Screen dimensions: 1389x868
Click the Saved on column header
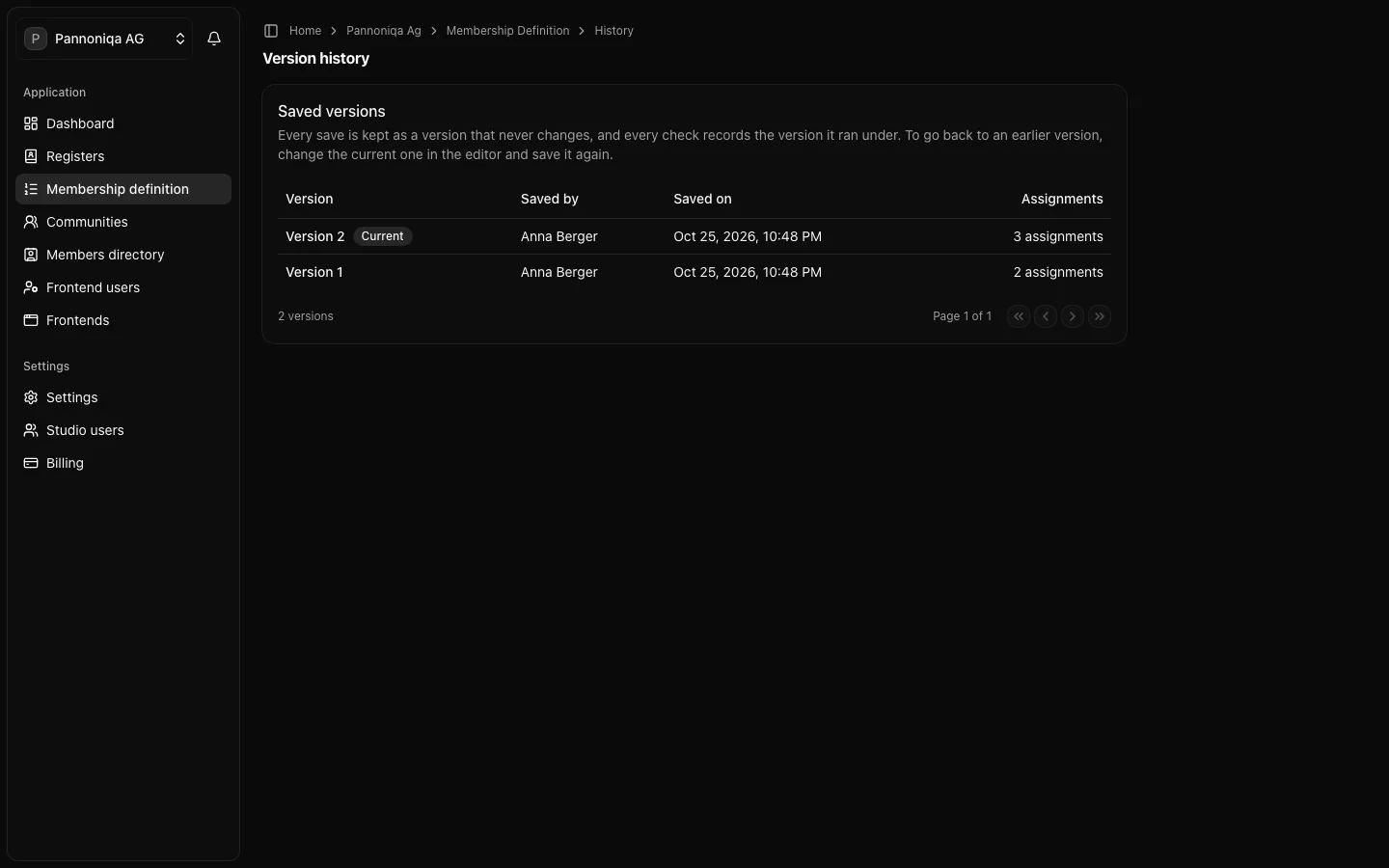[x=702, y=199]
